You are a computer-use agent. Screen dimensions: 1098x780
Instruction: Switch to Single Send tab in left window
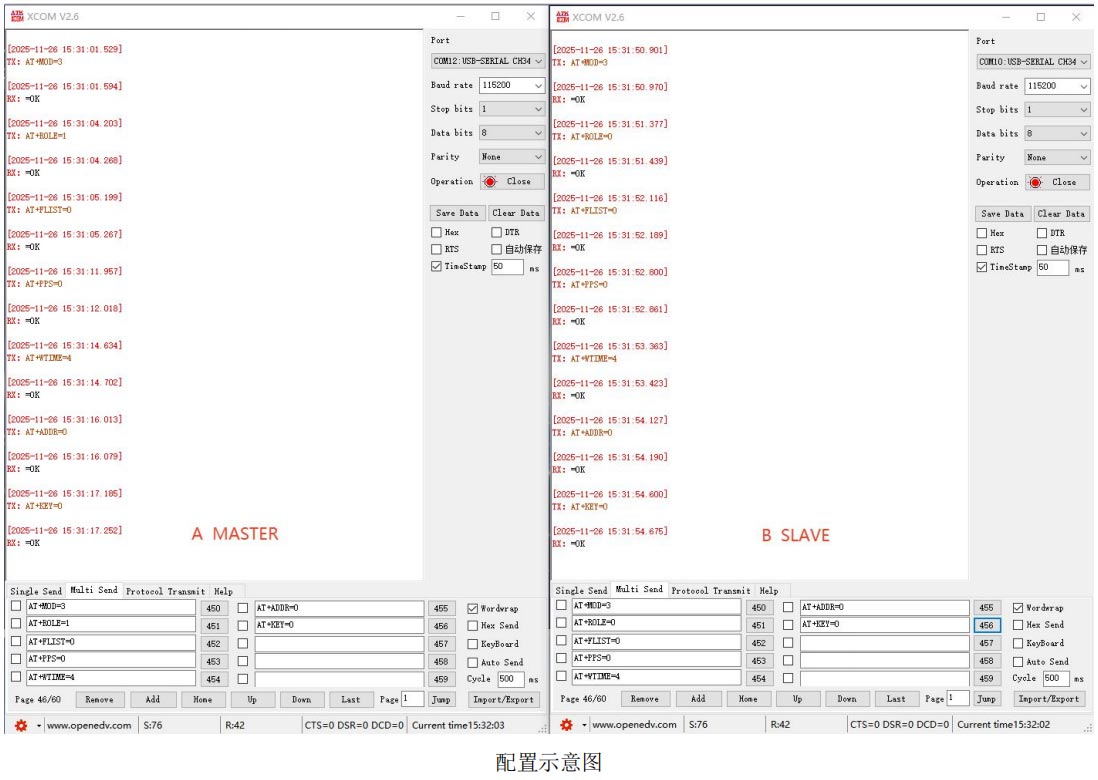(x=36, y=591)
